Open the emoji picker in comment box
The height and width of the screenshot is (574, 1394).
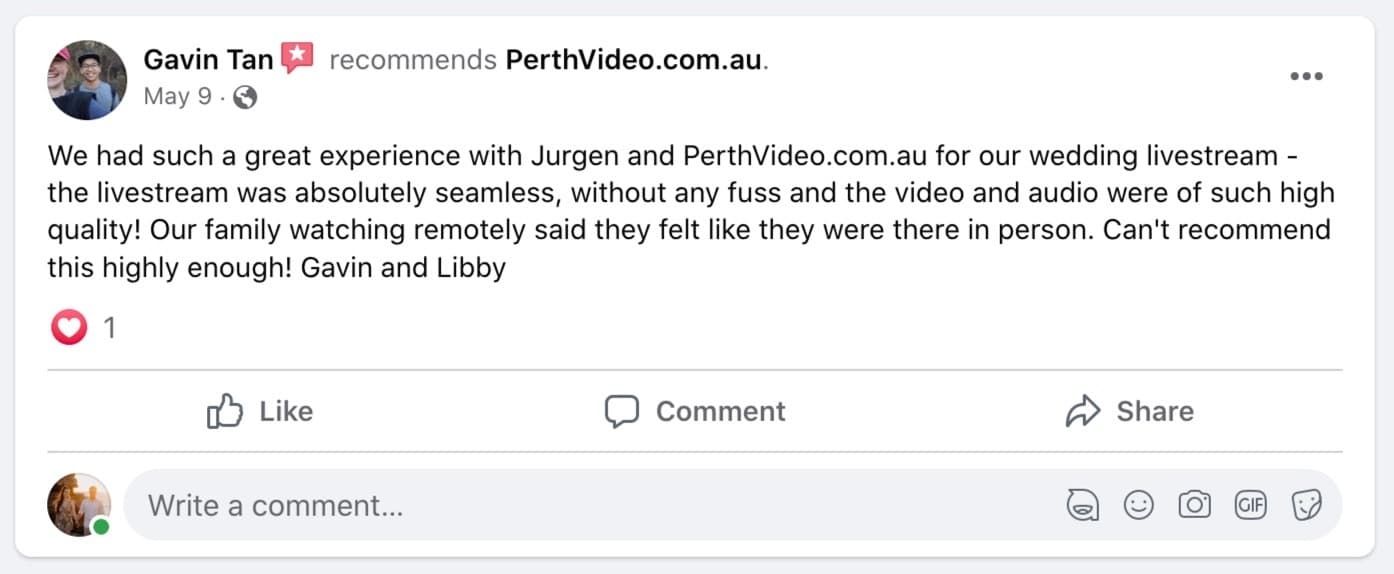click(1138, 506)
